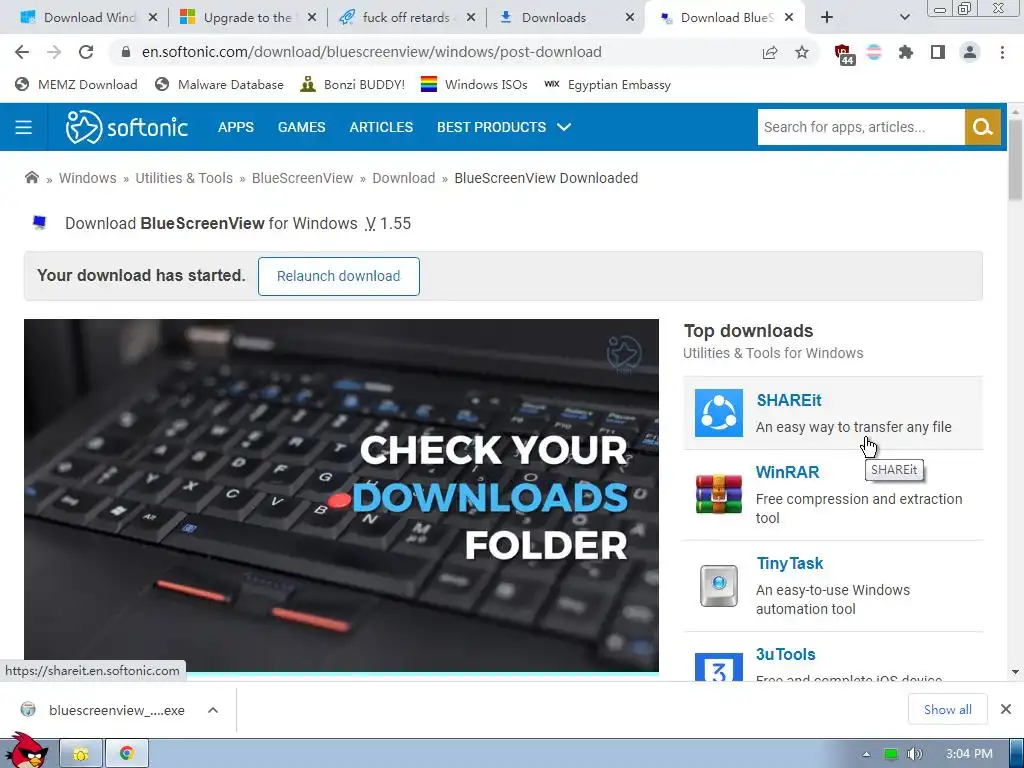Go back to previous page
1024x768 pixels.
pos(22,52)
